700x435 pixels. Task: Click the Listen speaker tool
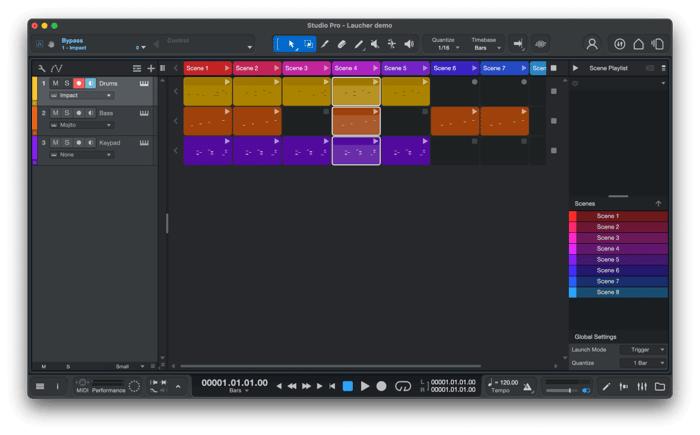409,44
